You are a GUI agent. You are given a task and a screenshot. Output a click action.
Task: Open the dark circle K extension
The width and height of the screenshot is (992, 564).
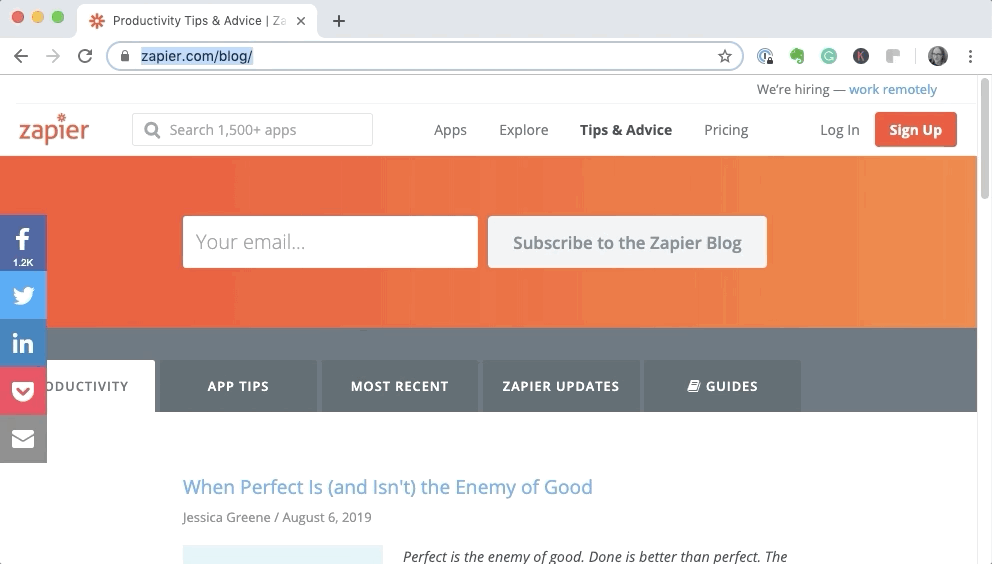[860, 56]
